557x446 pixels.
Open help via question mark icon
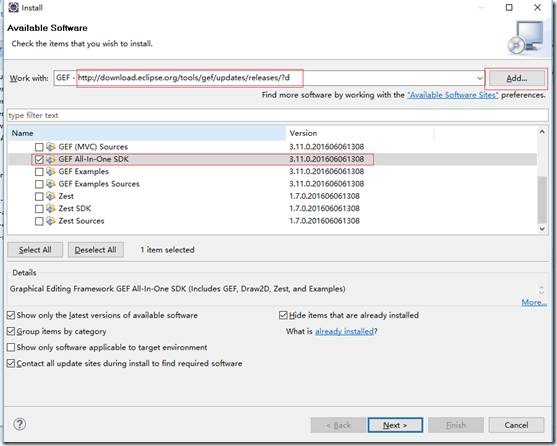20,424
